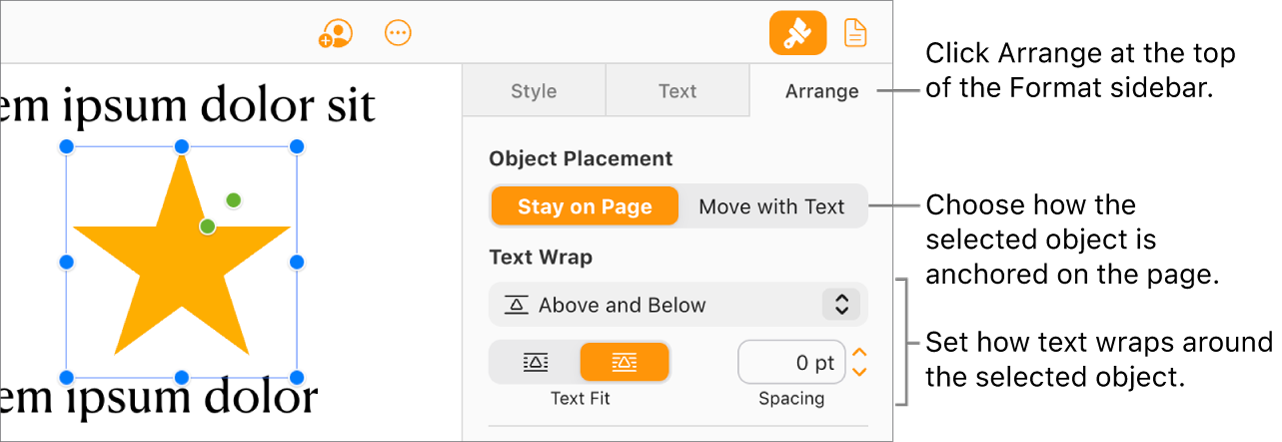Select the Arrange tab

[821, 91]
